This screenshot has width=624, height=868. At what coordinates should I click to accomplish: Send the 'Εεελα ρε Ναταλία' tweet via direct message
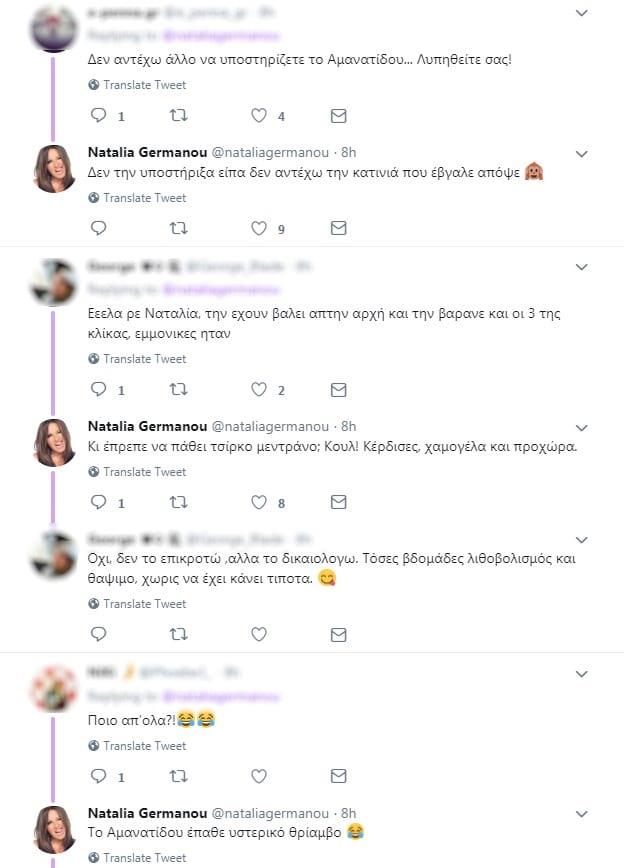pos(338,389)
